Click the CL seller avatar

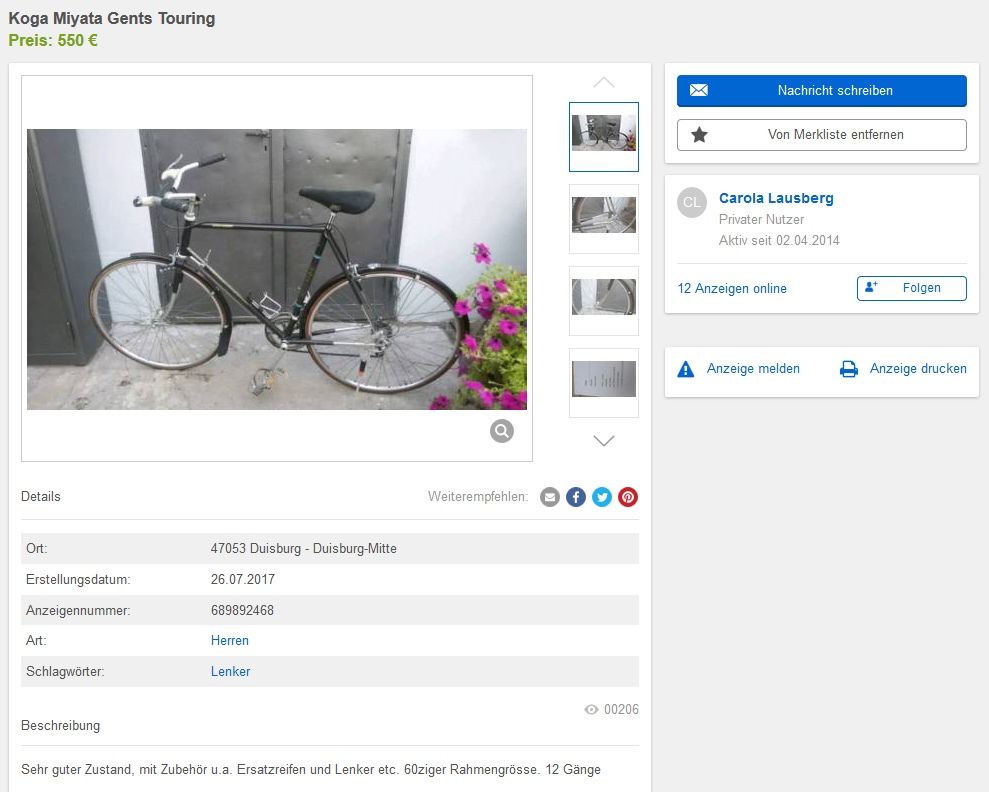(x=692, y=202)
